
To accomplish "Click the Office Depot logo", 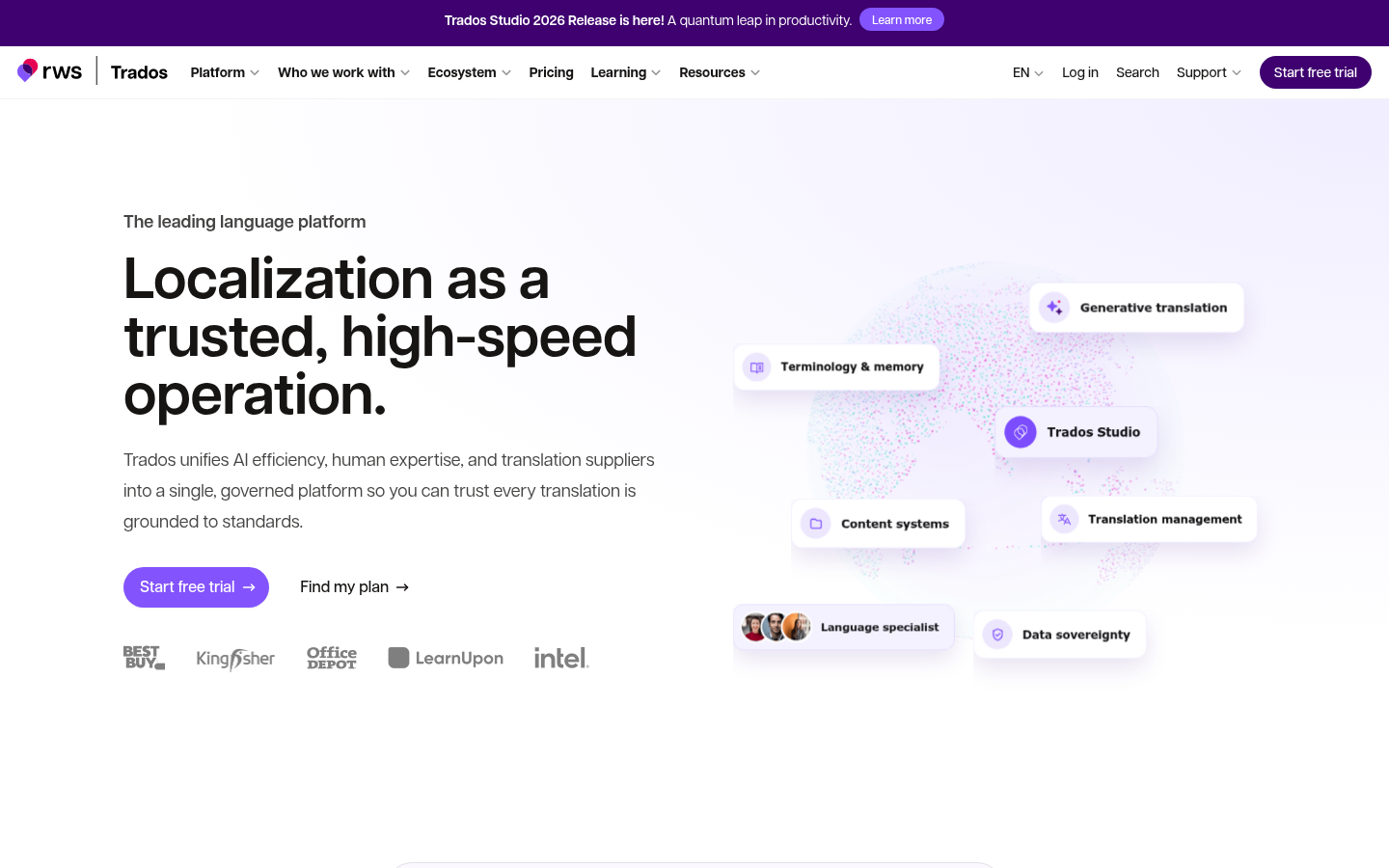I will pyautogui.click(x=332, y=658).
